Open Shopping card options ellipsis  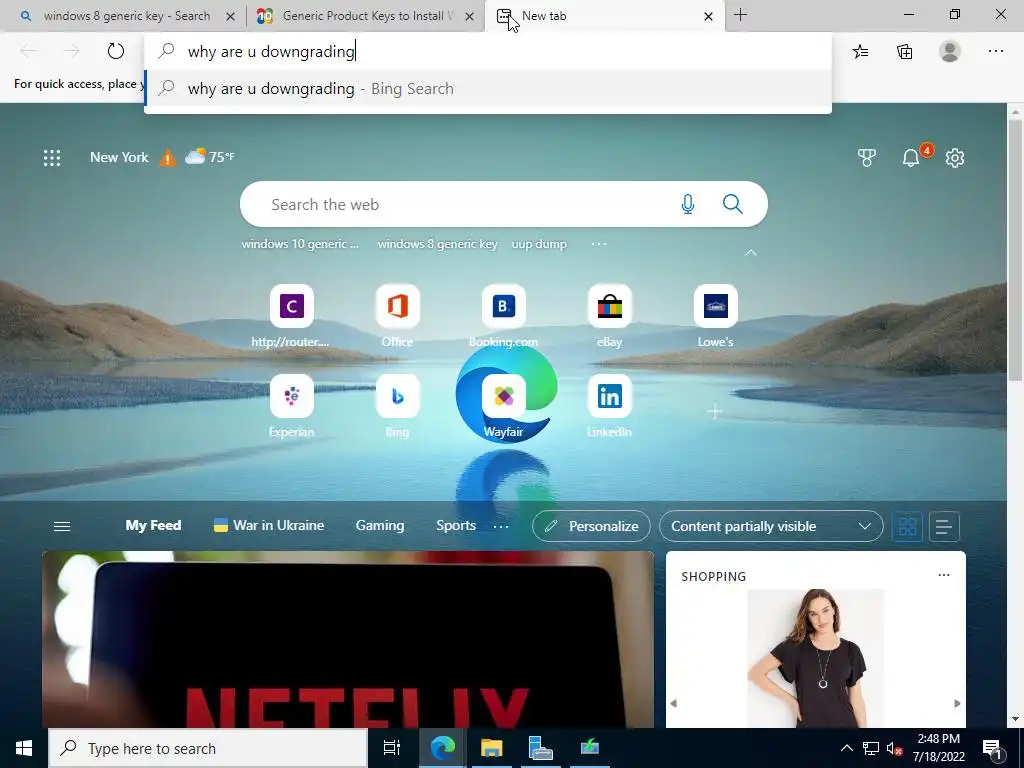coord(944,575)
